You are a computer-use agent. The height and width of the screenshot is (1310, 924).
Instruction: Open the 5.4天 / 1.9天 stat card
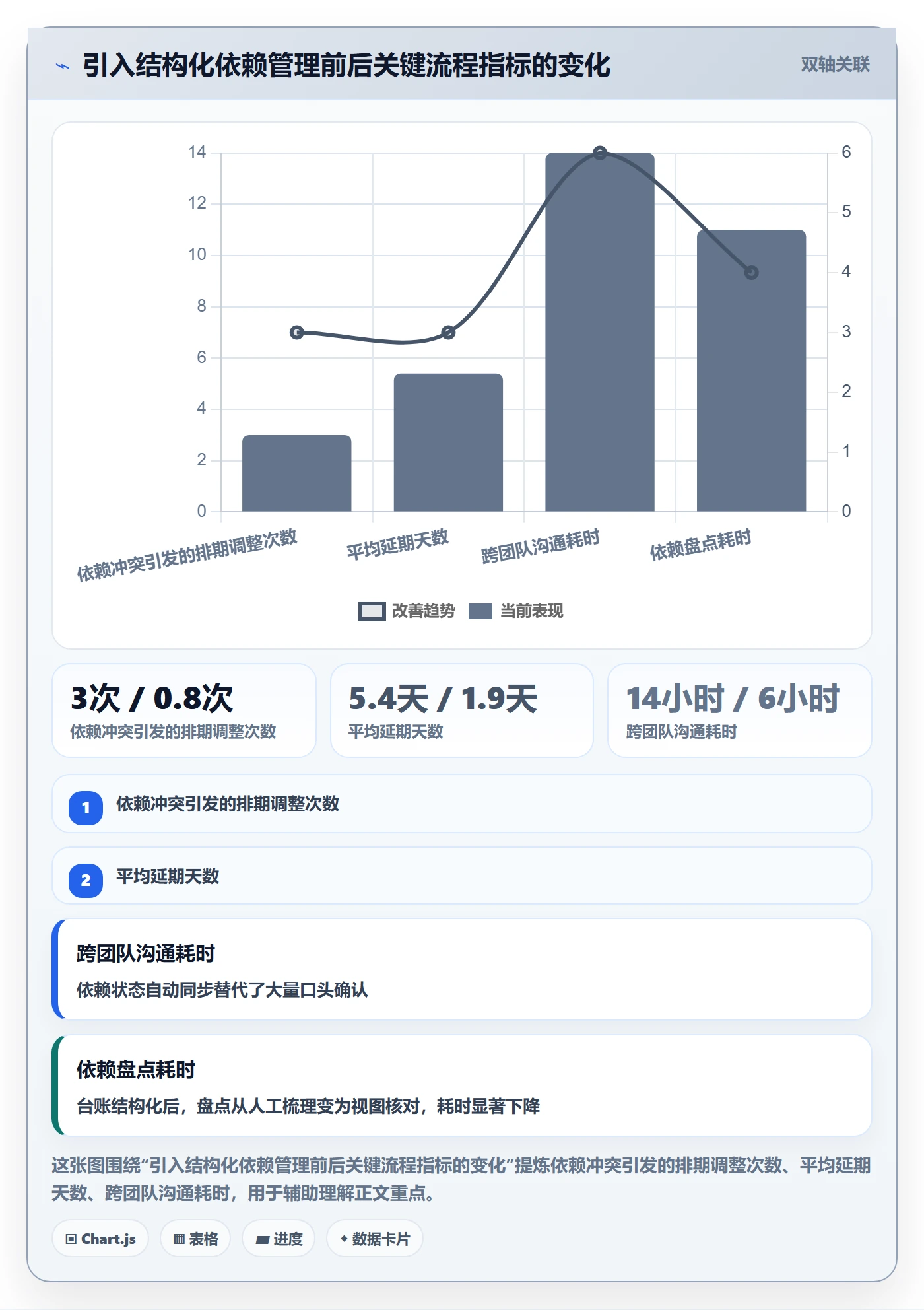tap(462, 710)
